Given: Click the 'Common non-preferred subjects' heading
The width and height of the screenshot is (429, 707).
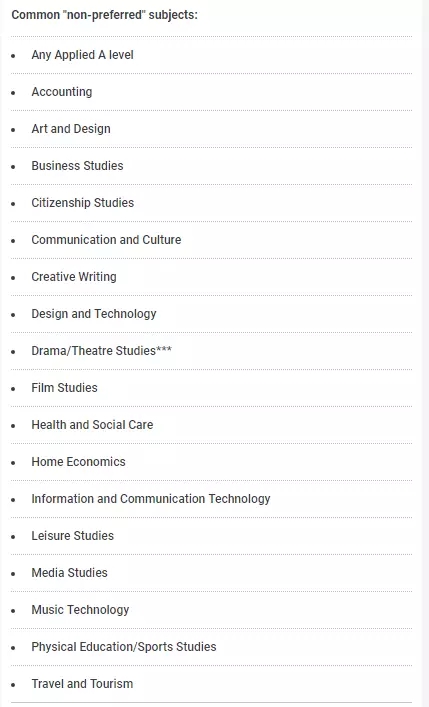Looking at the screenshot, I should [x=105, y=15].
